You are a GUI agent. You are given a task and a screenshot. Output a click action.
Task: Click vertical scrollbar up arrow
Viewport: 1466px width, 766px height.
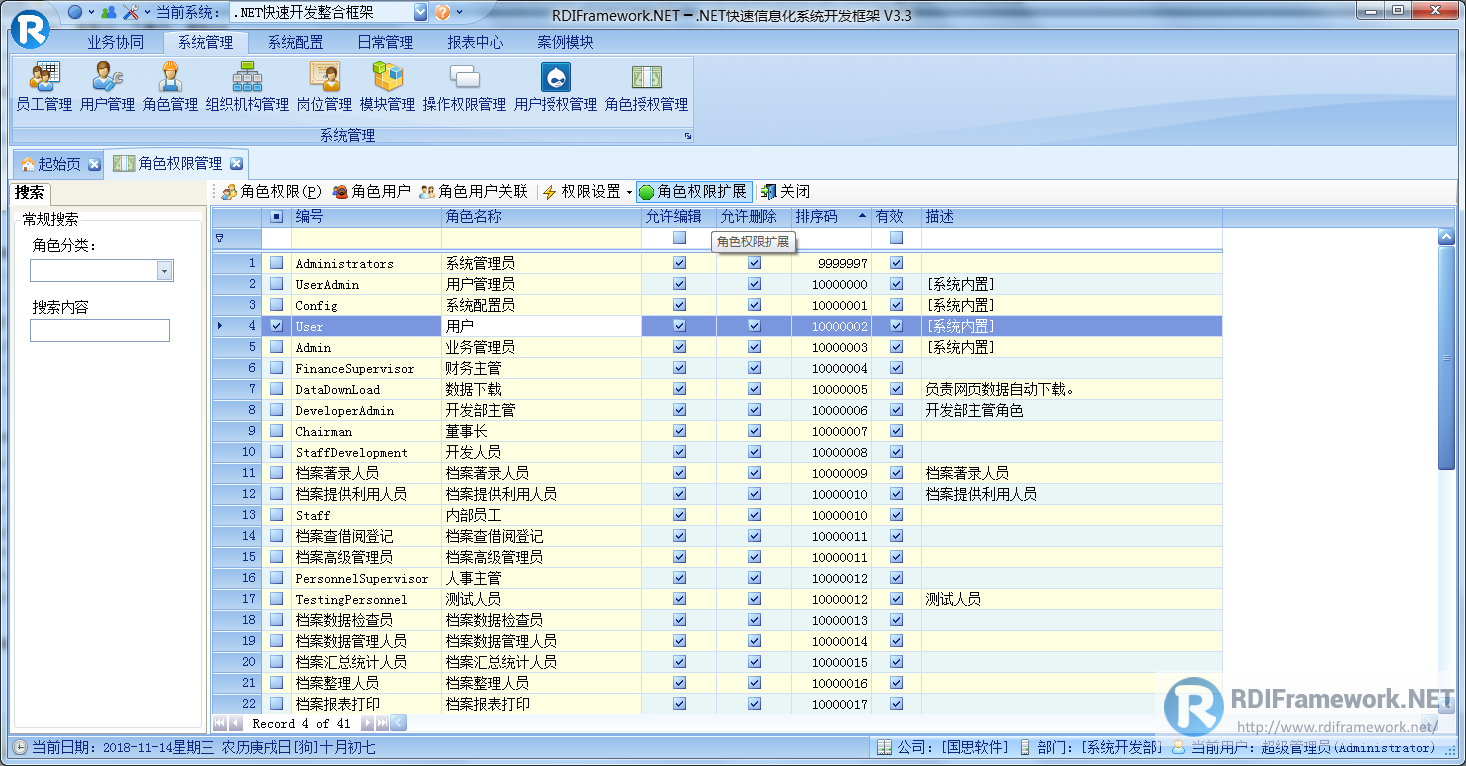[1445, 237]
